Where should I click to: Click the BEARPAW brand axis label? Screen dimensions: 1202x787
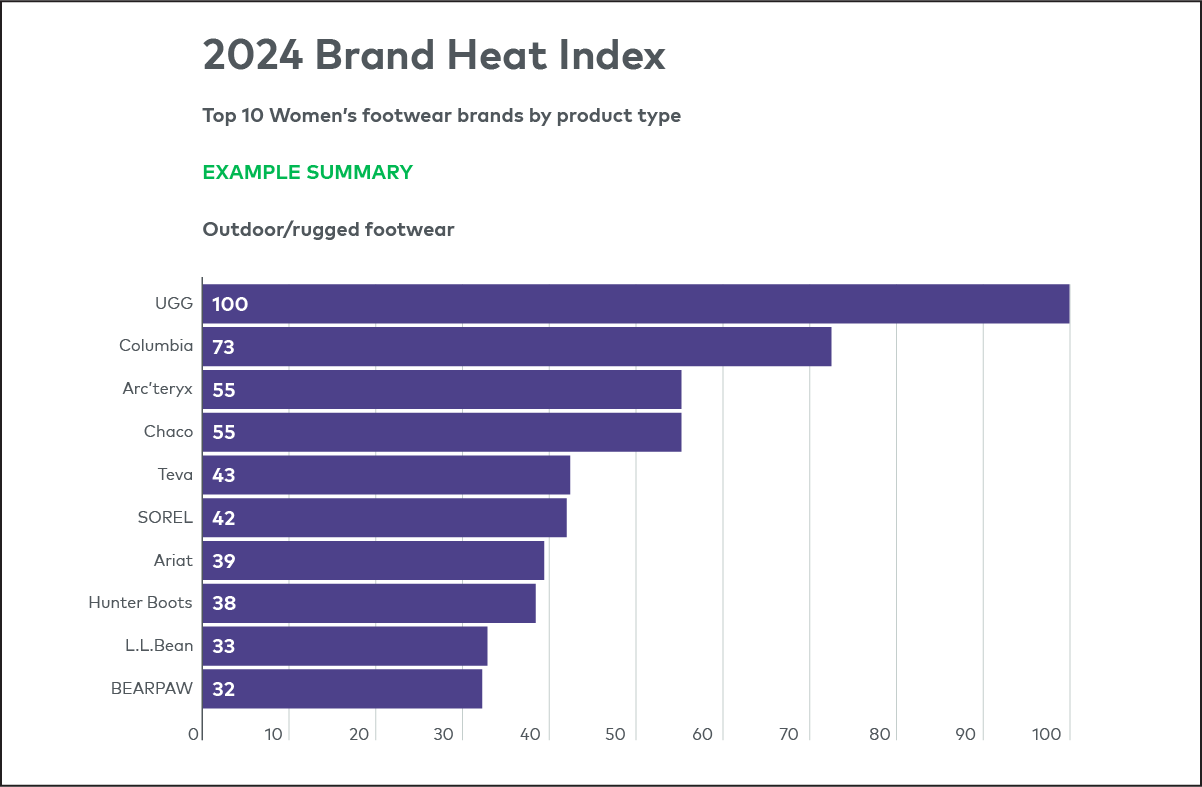click(151, 689)
